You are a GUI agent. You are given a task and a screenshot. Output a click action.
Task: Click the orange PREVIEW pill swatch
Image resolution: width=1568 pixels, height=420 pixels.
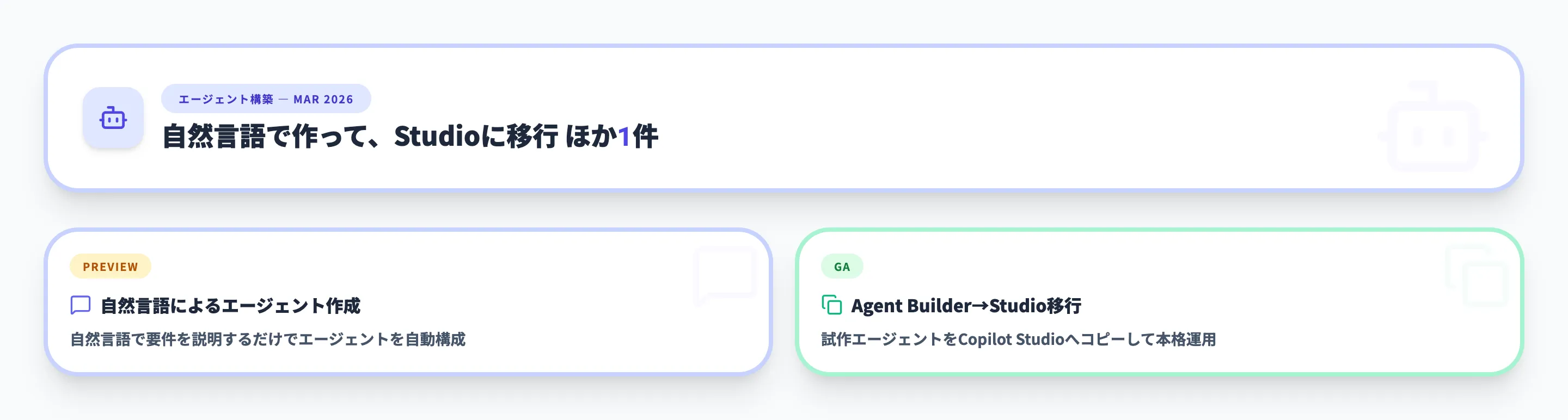point(109,266)
